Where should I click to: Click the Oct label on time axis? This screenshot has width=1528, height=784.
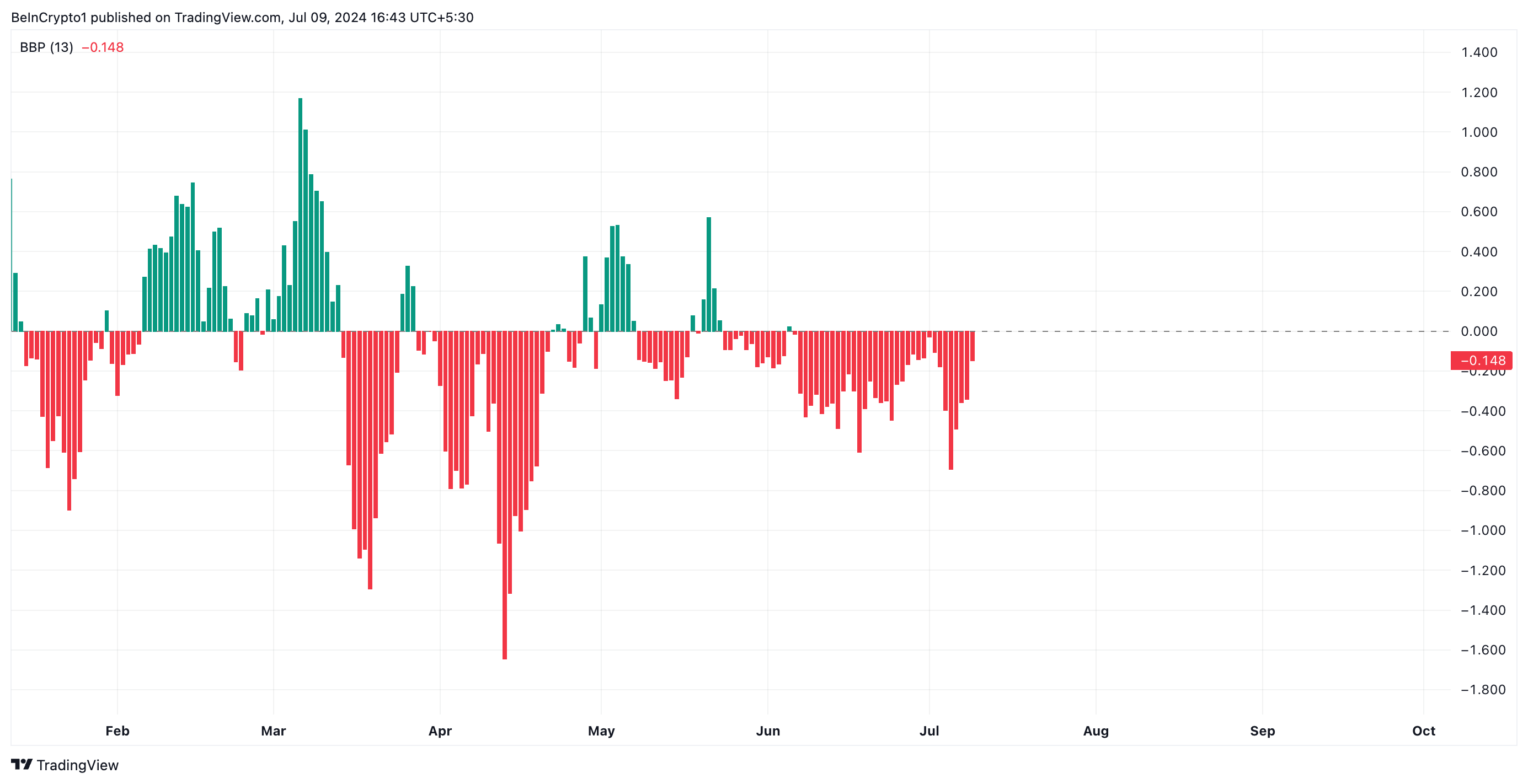(x=1424, y=731)
